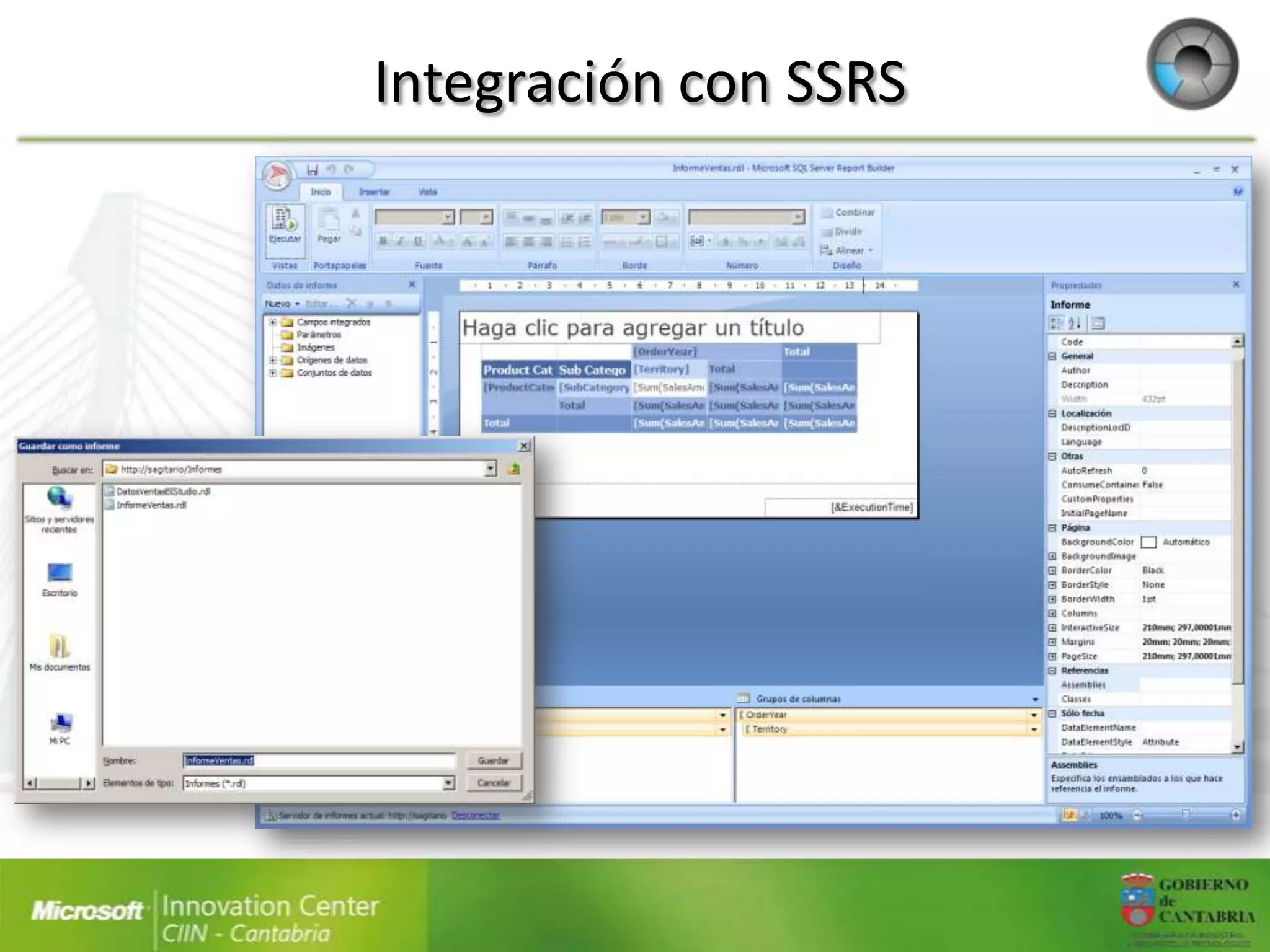Expand the Margins property

1052,642
